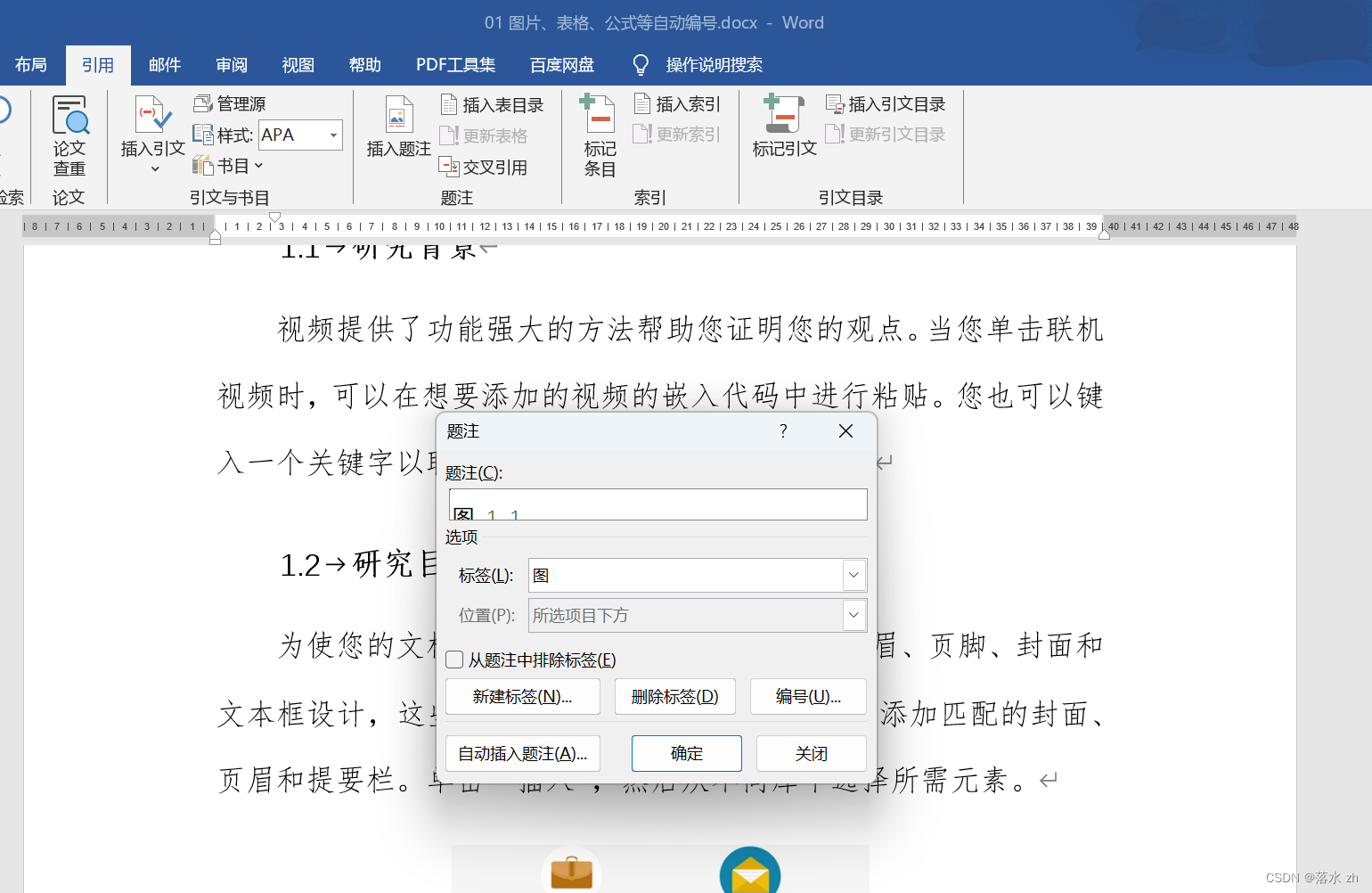Click the 自动插入题注 AutoCaption button
Screen dimensions: 1372x893
[523, 754]
